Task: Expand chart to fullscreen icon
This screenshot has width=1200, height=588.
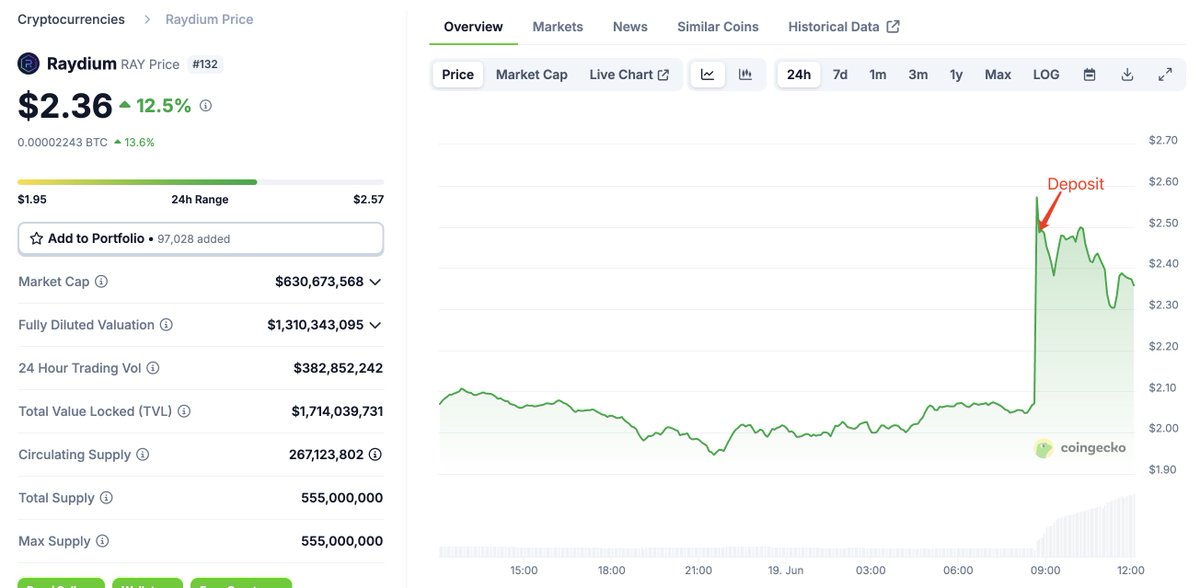Action: (x=1165, y=74)
